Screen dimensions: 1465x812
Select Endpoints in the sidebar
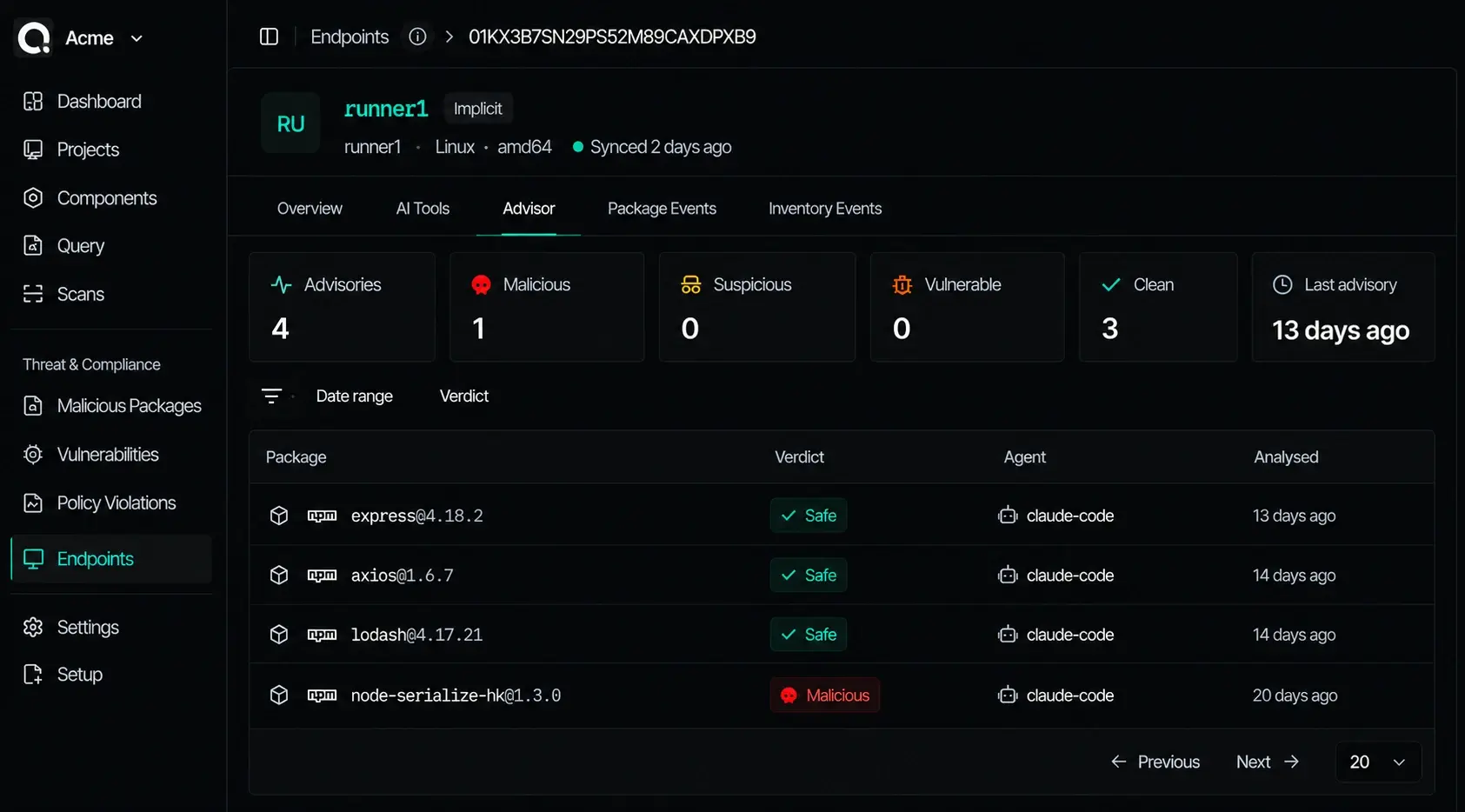[111, 559]
